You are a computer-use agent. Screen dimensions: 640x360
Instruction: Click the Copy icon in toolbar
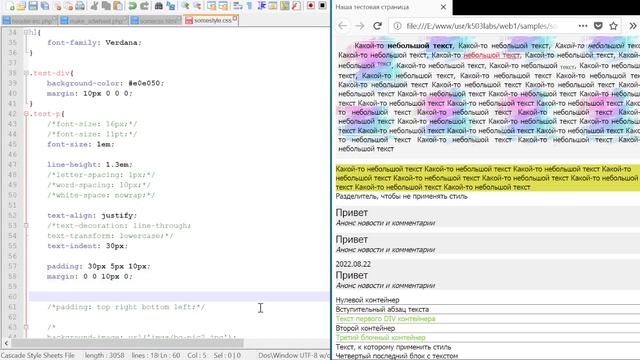point(106,6)
